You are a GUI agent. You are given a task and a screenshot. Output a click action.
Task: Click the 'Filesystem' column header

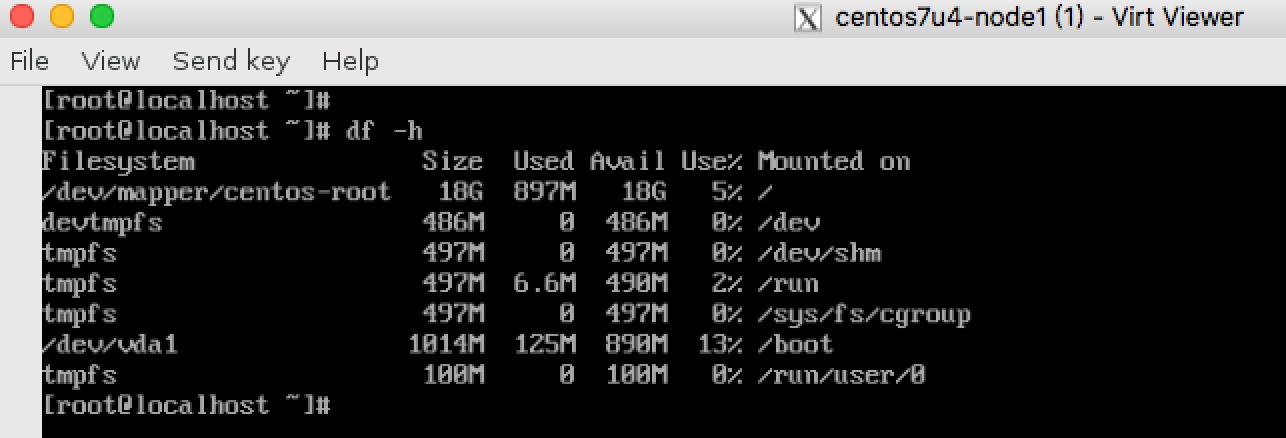[118, 162]
